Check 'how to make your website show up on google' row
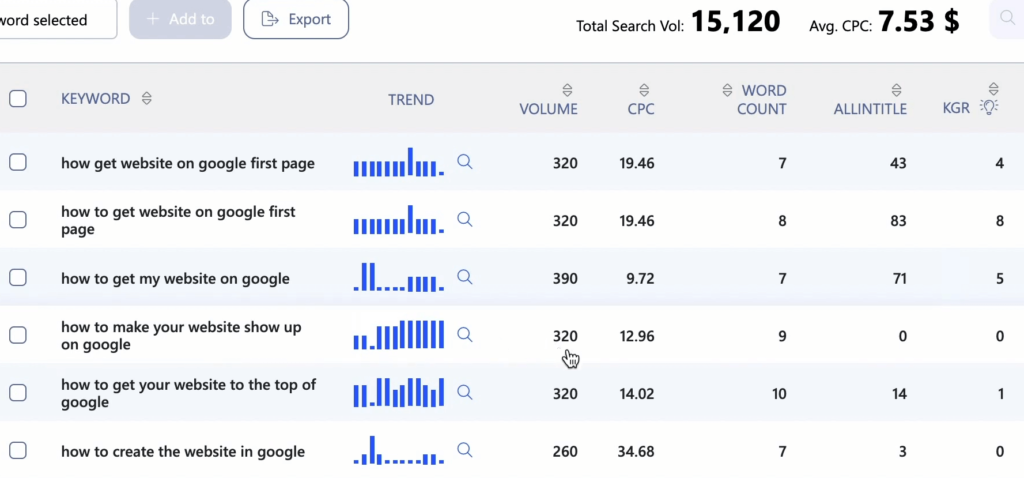This screenshot has height=478, width=1024. (18, 335)
